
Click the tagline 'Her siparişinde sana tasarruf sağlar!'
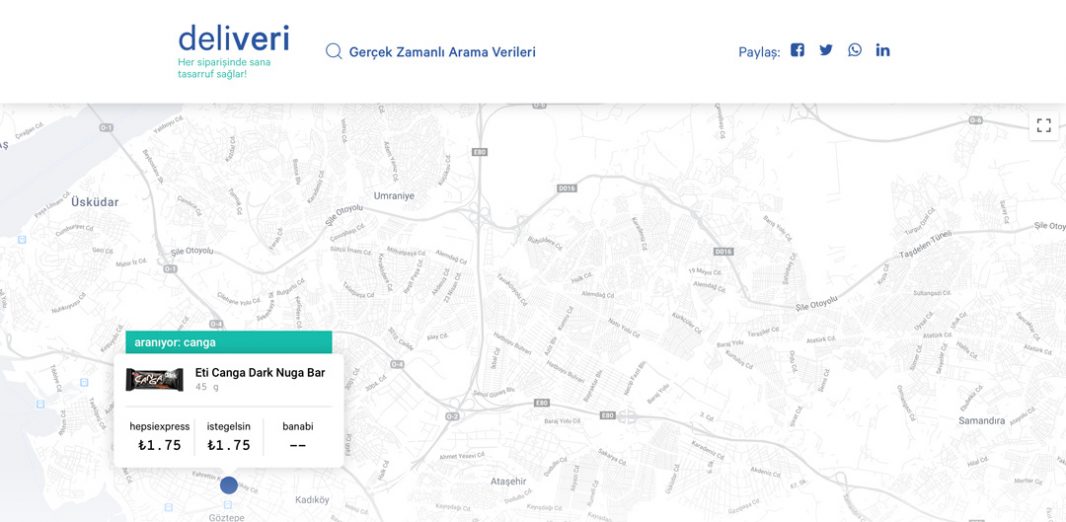click(224, 67)
